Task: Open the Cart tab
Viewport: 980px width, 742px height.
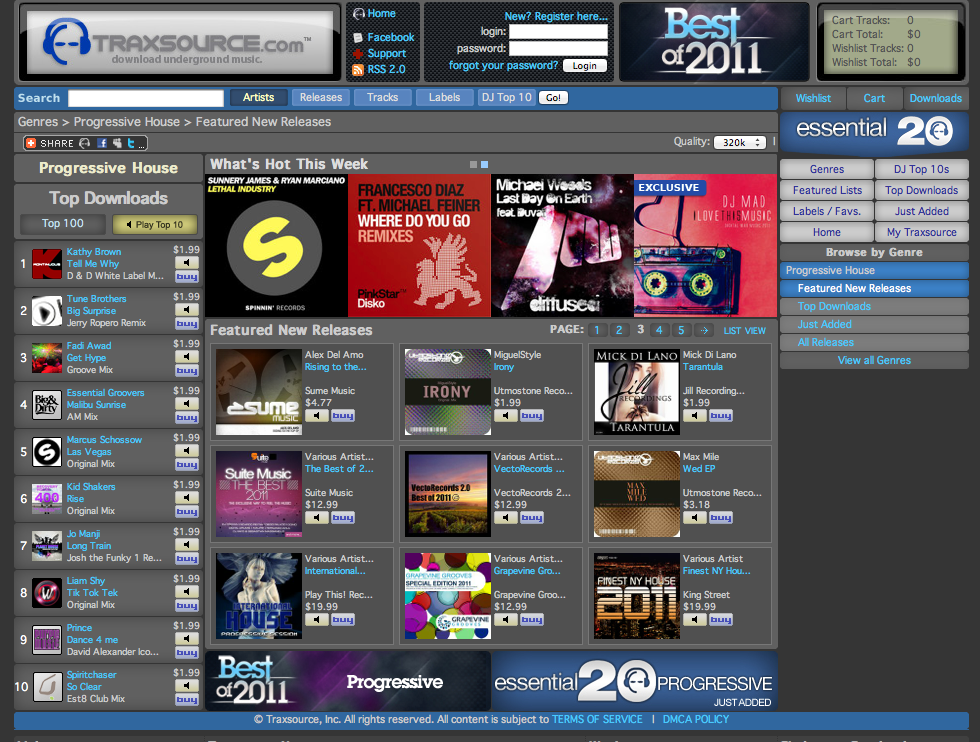Action: coord(874,98)
